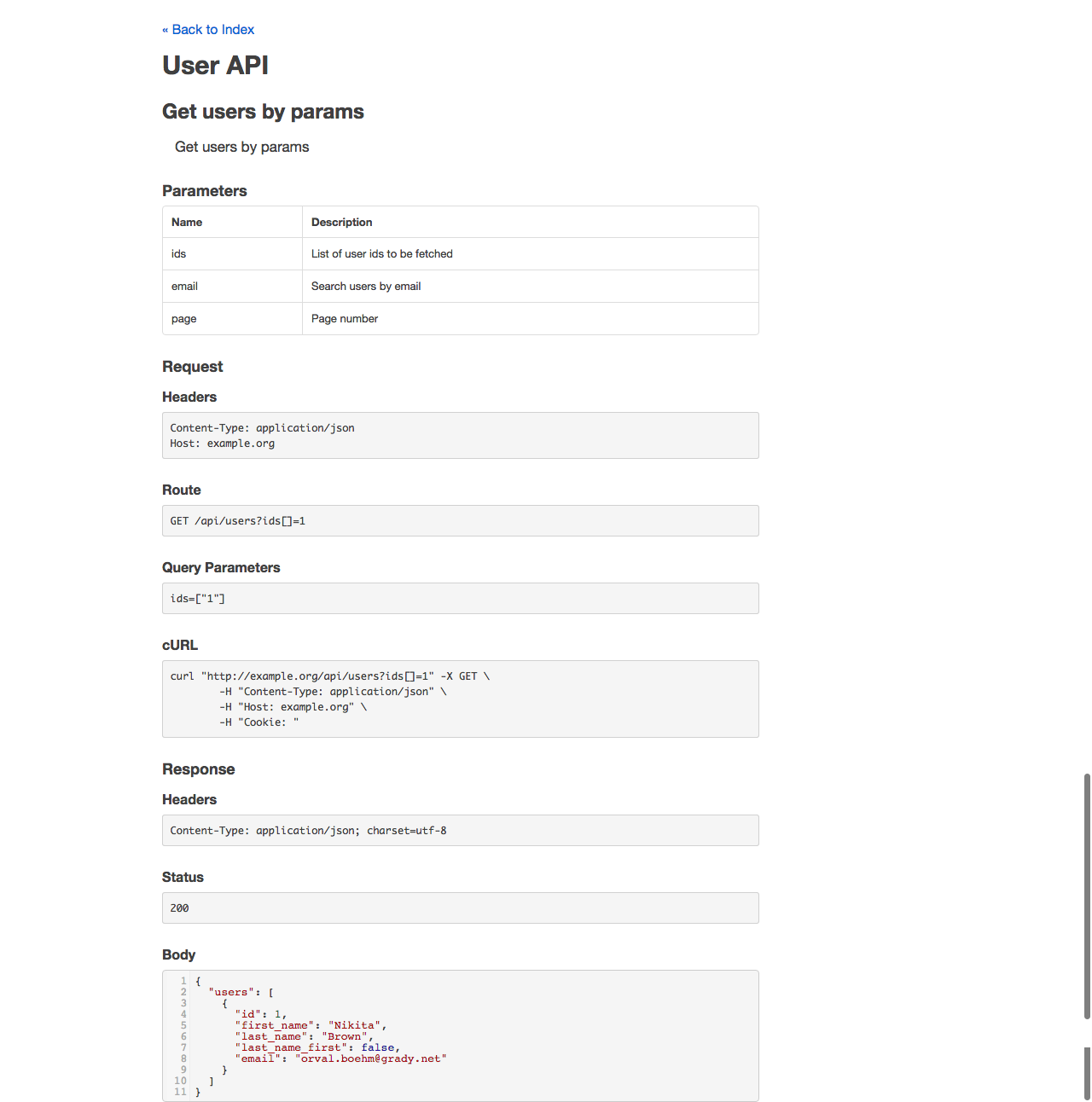Click "List of user ids to be fetched"
The width and height of the screenshot is (1092, 1102).
(x=382, y=254)
